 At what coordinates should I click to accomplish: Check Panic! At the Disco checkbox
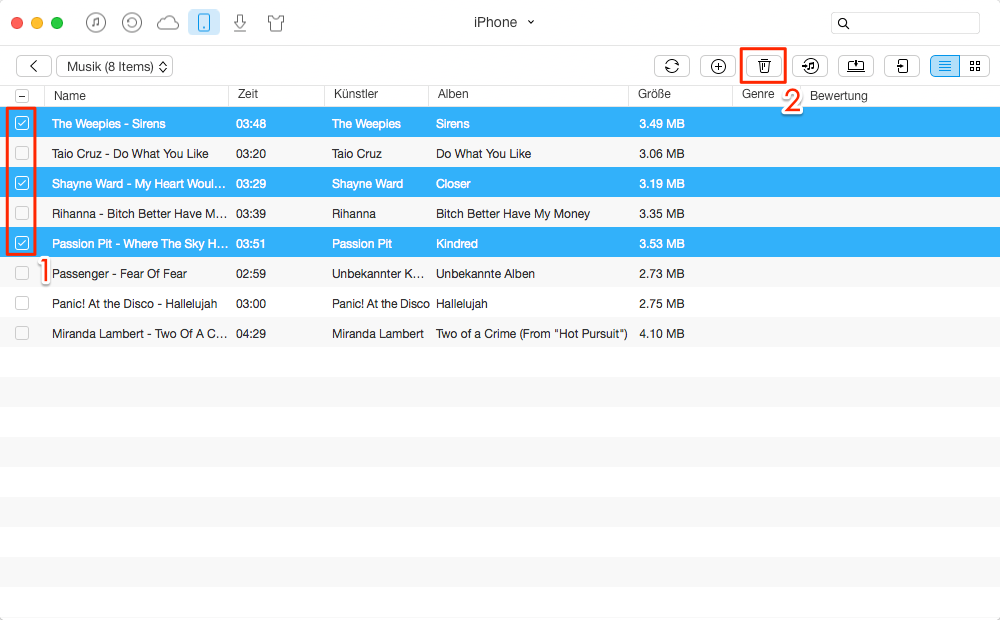22,303
